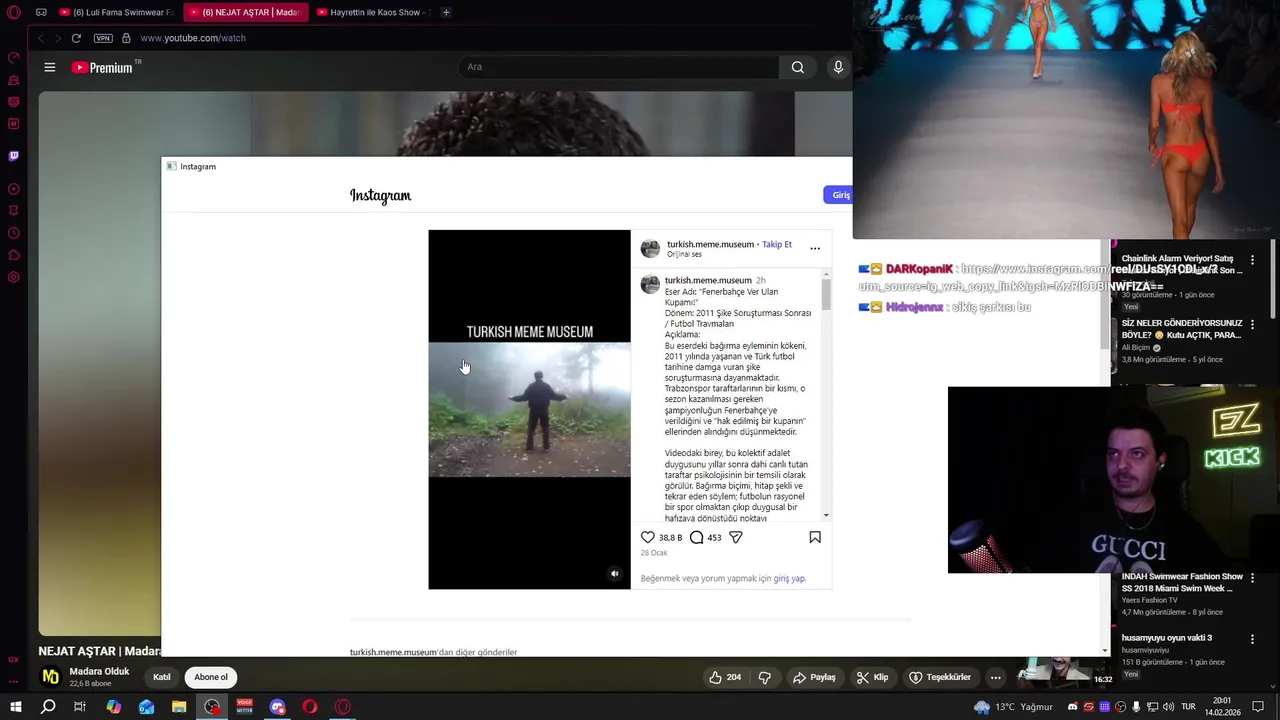
Task: Switch to the Luli Fama Swimwear tab
Action: click(116, 13)
